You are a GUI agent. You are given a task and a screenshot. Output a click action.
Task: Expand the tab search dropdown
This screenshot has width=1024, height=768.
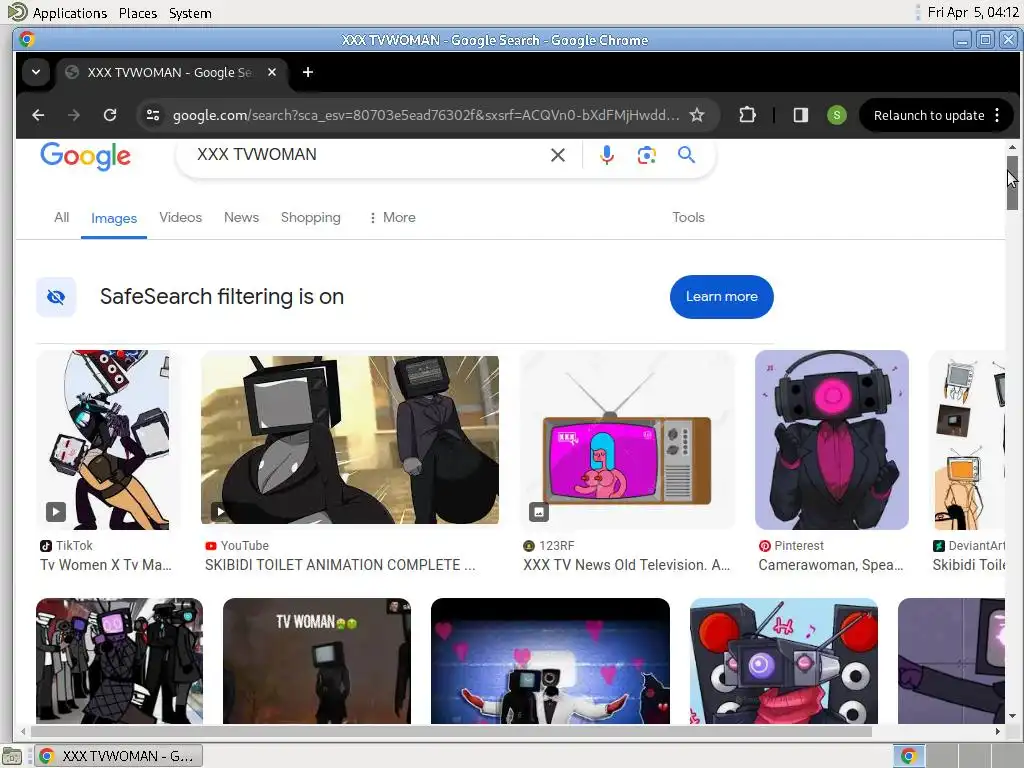pos(36,72)
